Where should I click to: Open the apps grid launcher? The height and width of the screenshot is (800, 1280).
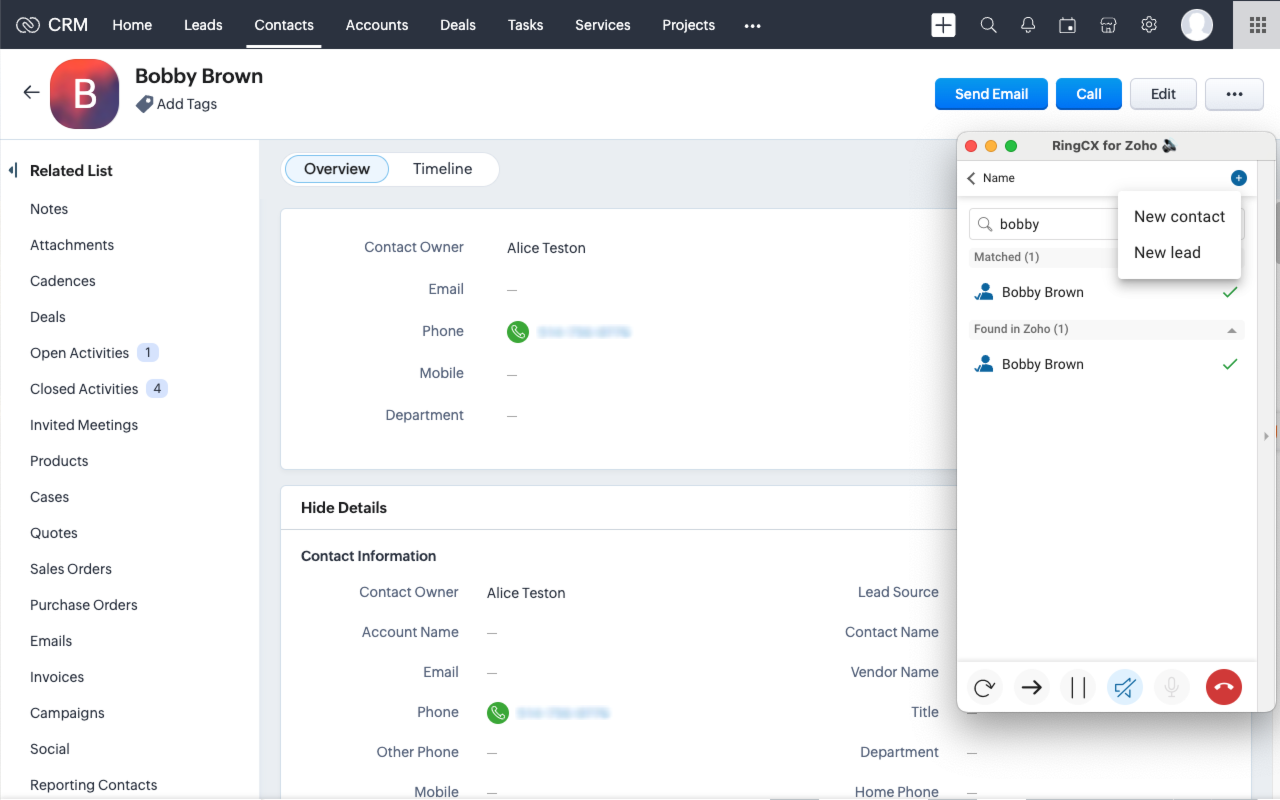pos(1257,25)
